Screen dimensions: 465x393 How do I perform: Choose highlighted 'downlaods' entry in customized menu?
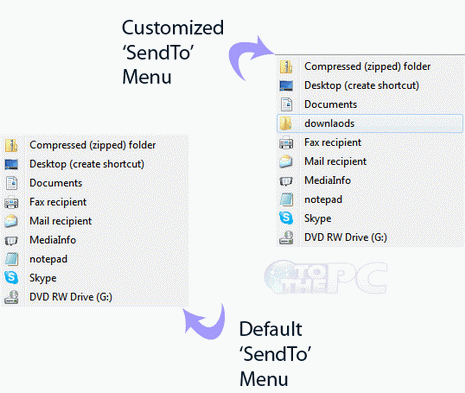[370, 124]
